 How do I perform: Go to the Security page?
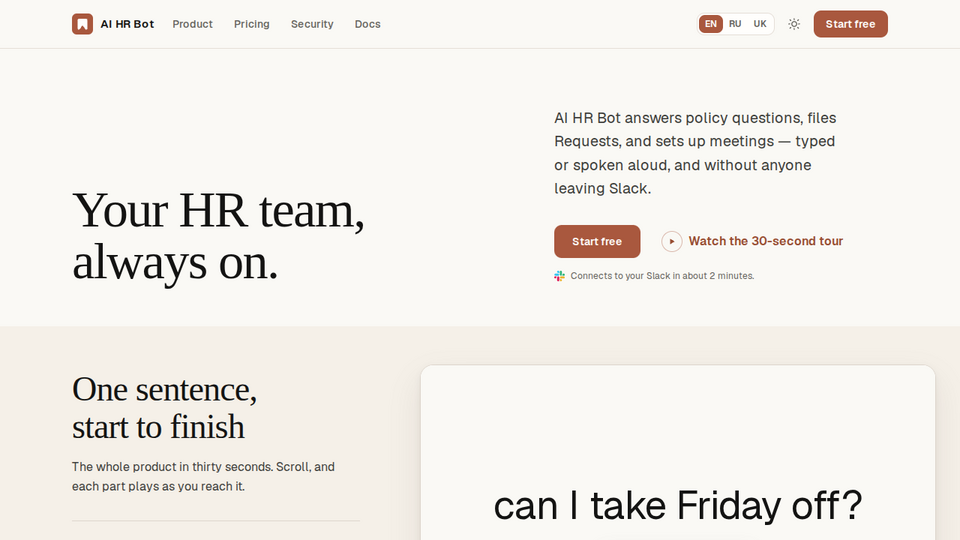(x=312, y=24)
